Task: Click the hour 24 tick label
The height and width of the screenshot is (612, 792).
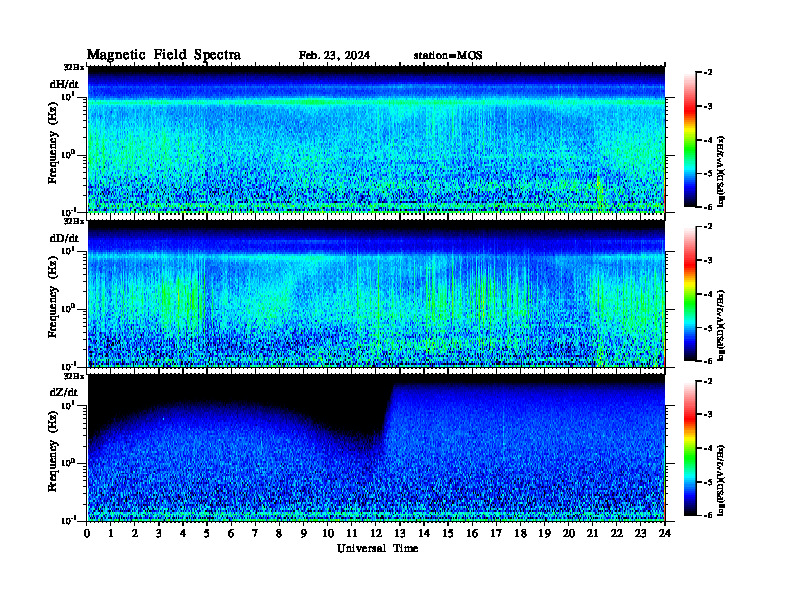Action: [665, 533]
